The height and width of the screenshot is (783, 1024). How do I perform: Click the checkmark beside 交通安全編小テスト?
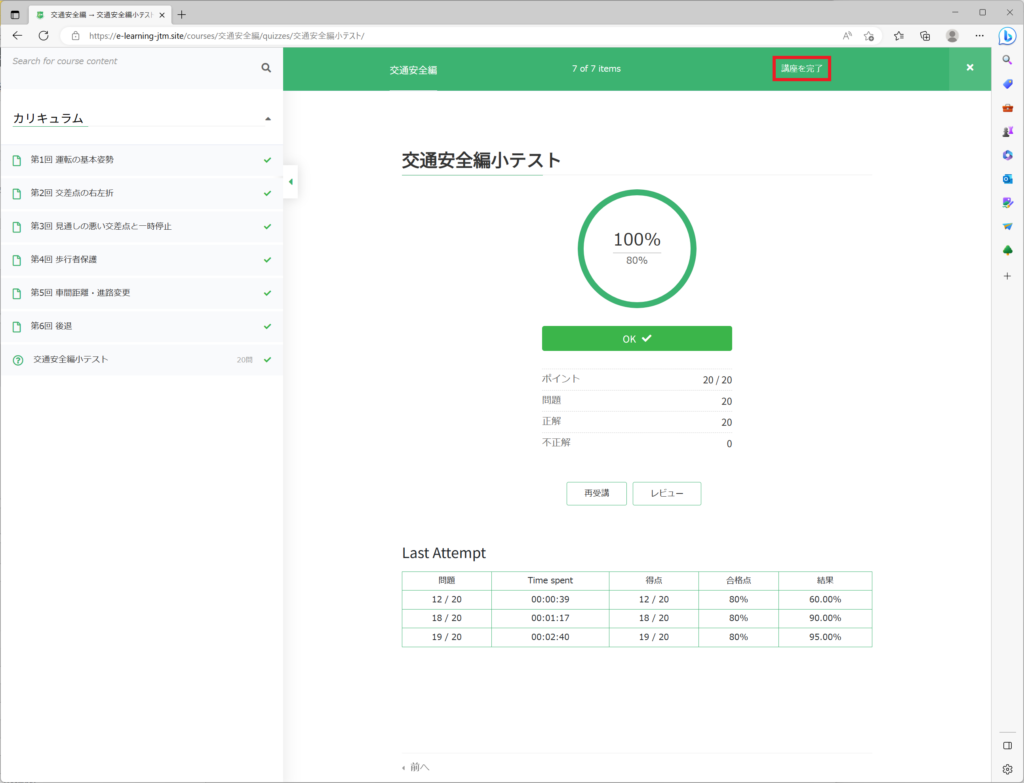[x=267, y=359]
